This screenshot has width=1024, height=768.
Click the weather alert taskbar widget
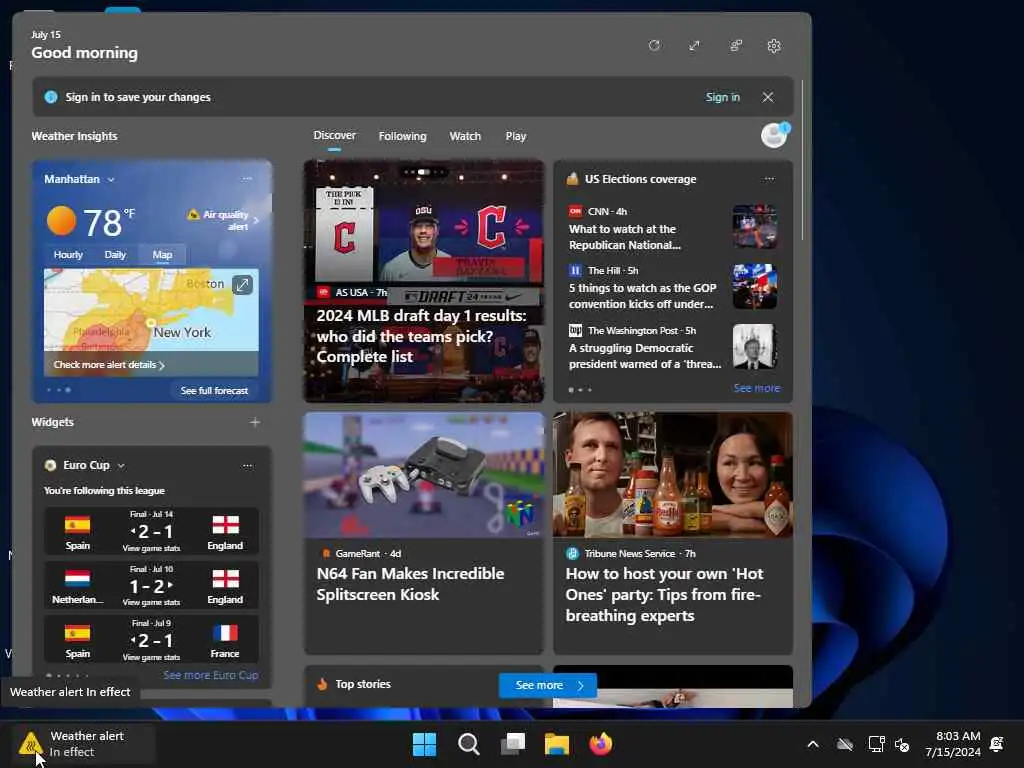(x=82, y=744)
